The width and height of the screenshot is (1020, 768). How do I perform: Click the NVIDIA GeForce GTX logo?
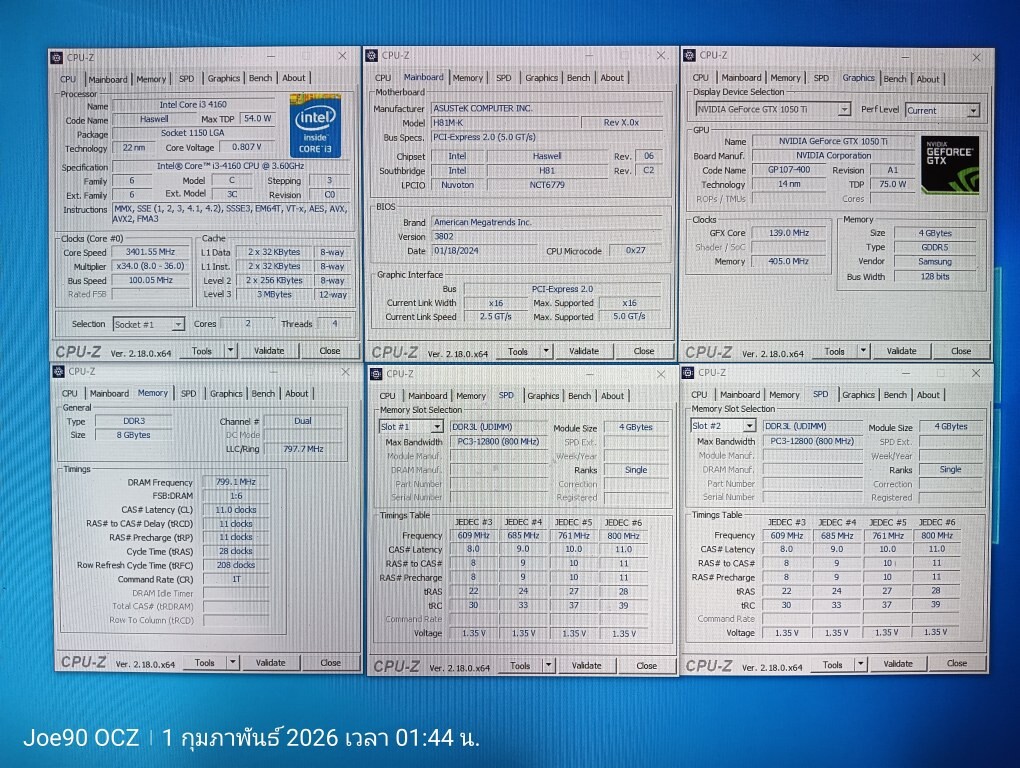(x=949, y=164)
